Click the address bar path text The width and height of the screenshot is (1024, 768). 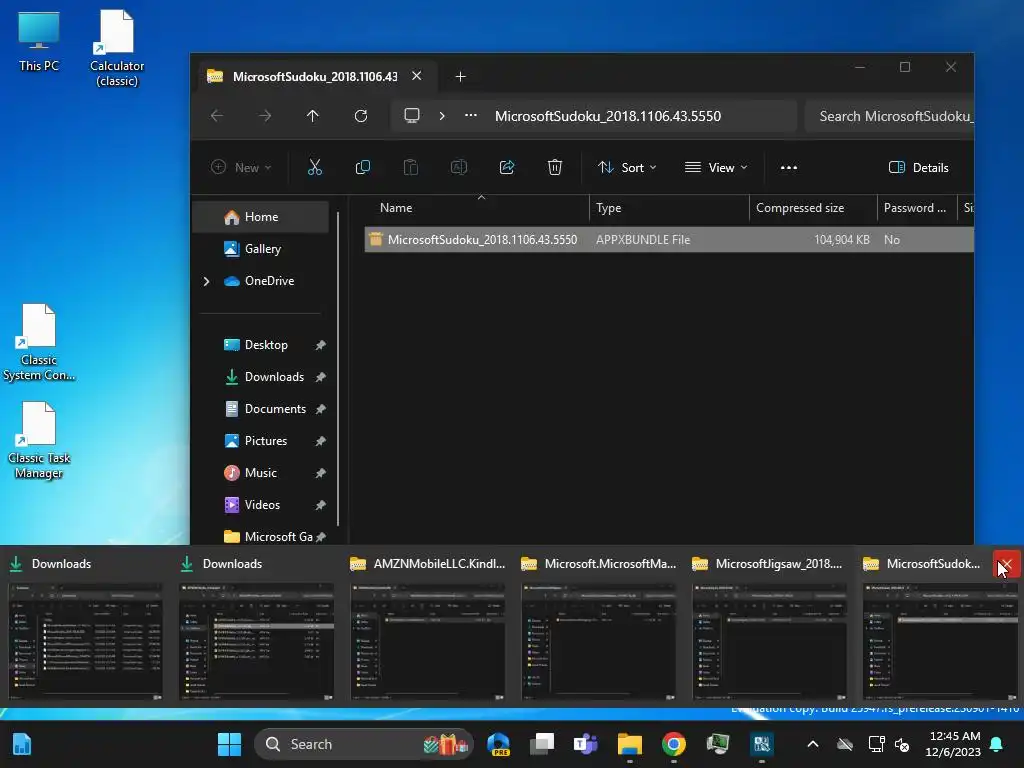coord(607,116)
